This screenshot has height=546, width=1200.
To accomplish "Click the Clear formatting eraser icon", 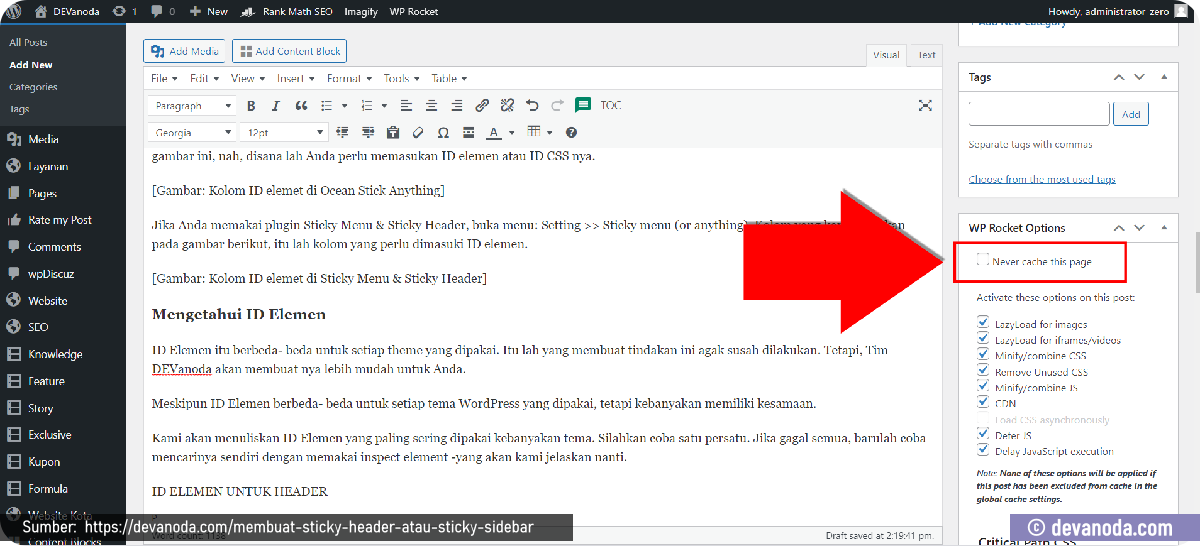I will pyautogui.click(x=418, y=132).
